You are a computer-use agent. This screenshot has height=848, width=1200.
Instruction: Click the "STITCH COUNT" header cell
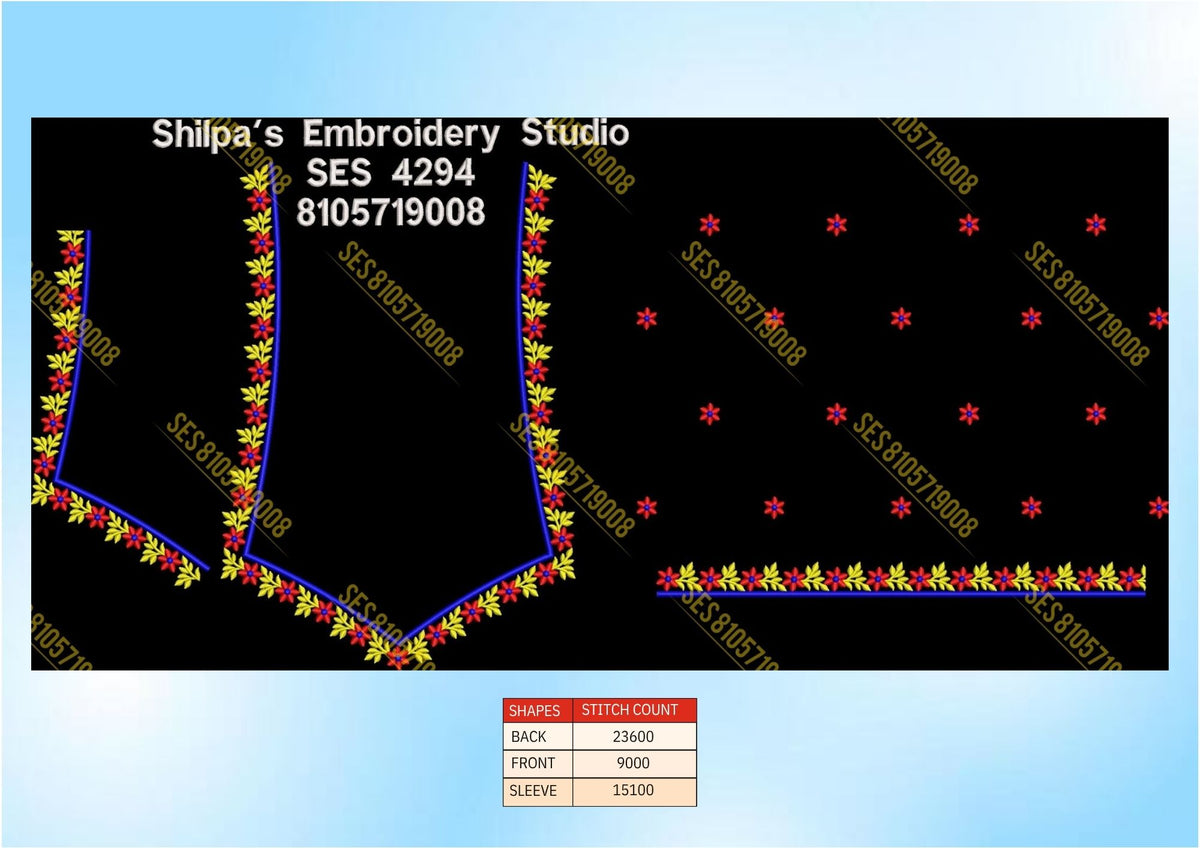(x=634, y=710)
